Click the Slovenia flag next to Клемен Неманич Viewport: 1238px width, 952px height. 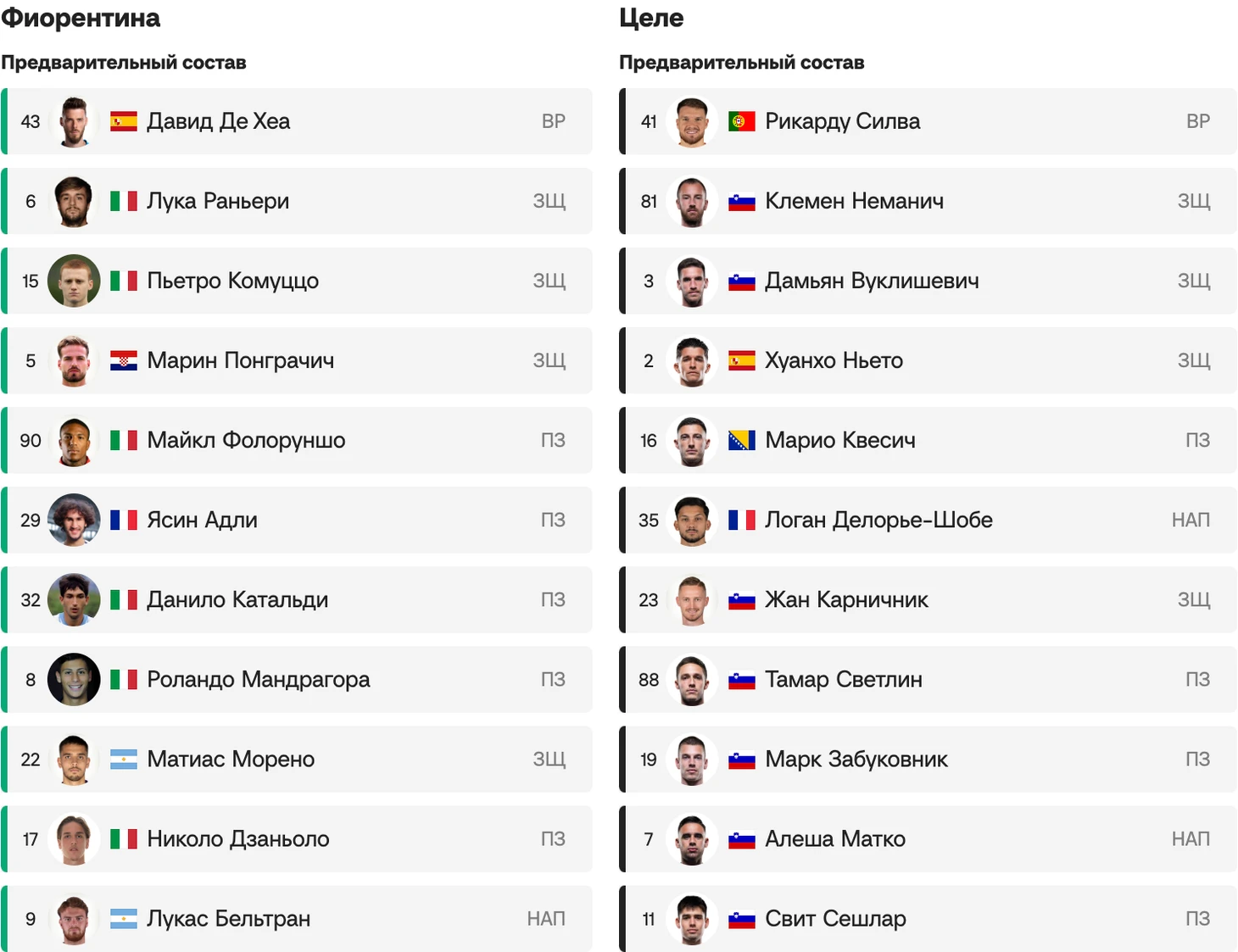click(x=742, y=202)
